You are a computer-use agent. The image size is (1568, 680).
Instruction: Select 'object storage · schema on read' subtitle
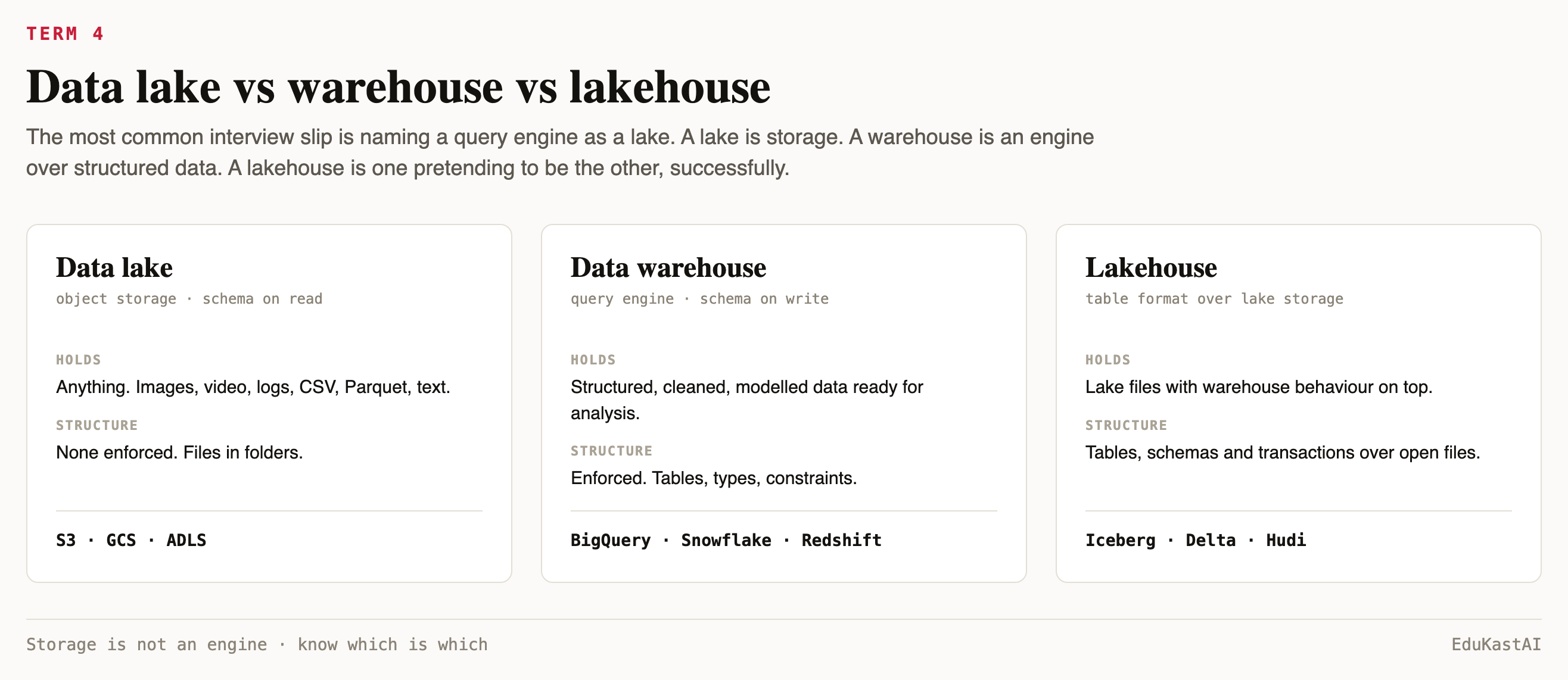point(189,299)
